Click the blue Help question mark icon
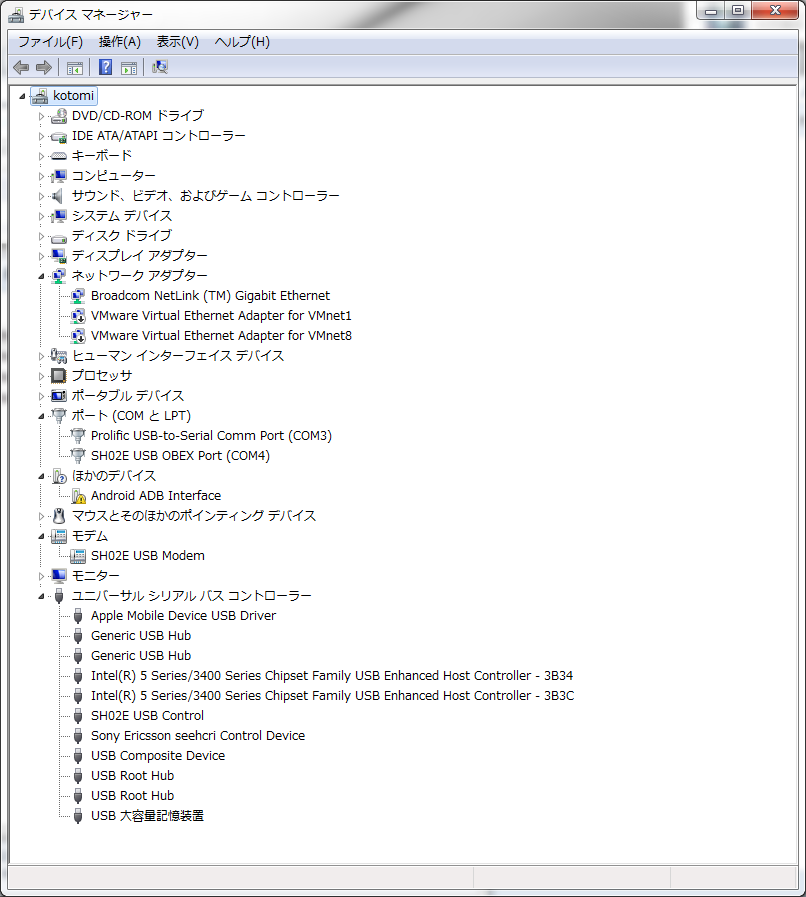Screen dimensions: 806x897 [105, 67]
